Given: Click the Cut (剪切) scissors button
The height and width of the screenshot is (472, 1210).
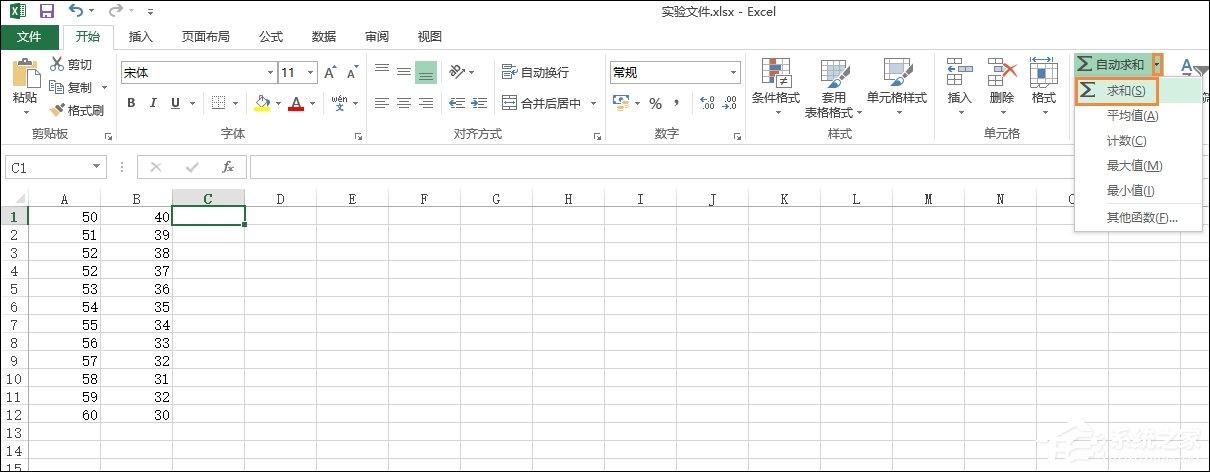Looking at the screenshot, I should click(70, 64).
